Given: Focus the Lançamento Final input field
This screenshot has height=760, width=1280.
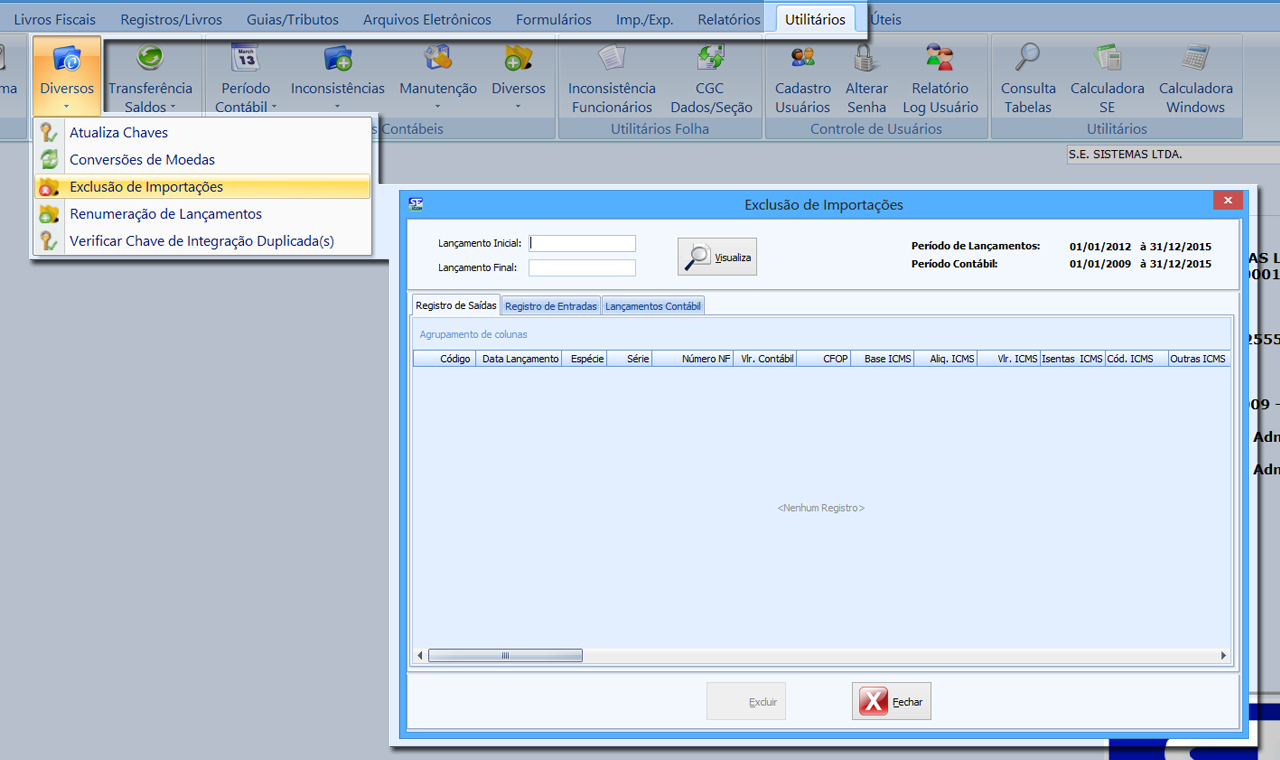Looking at the screenshot, I should point(582,268).
